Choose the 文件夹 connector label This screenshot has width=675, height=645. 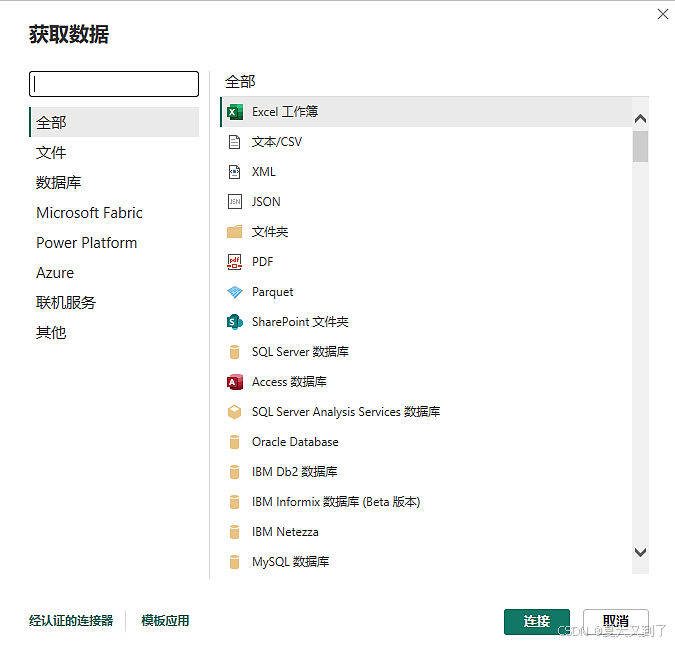click(270, 232)
